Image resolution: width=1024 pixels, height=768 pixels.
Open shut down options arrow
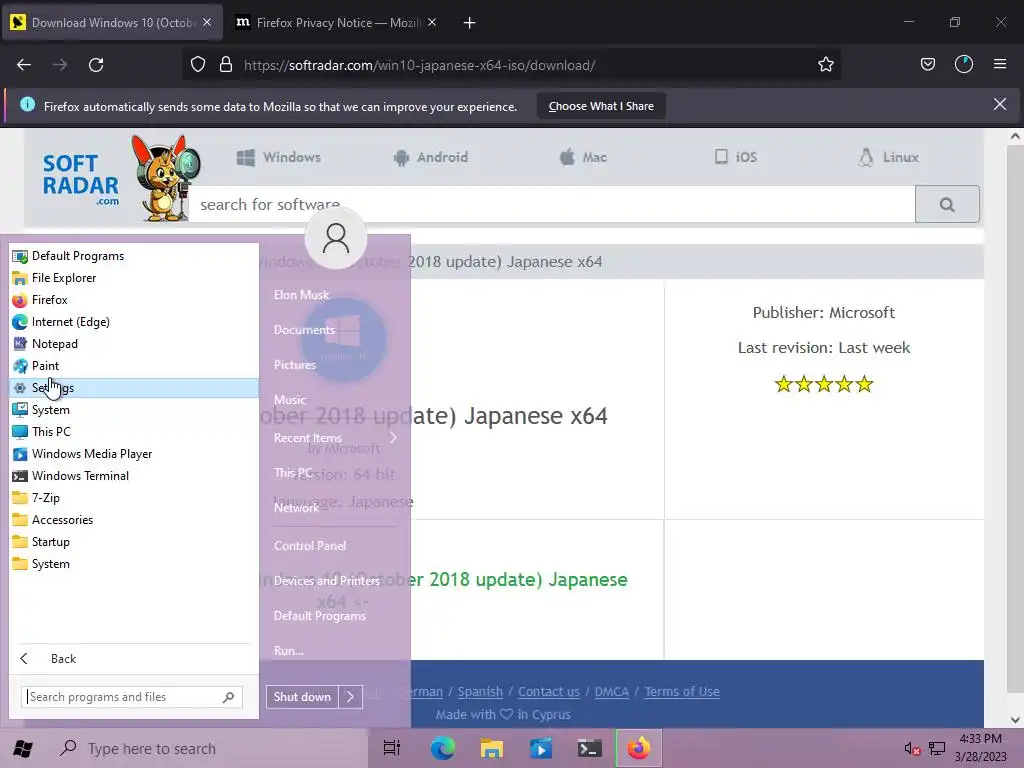click(x=350, y=697)
